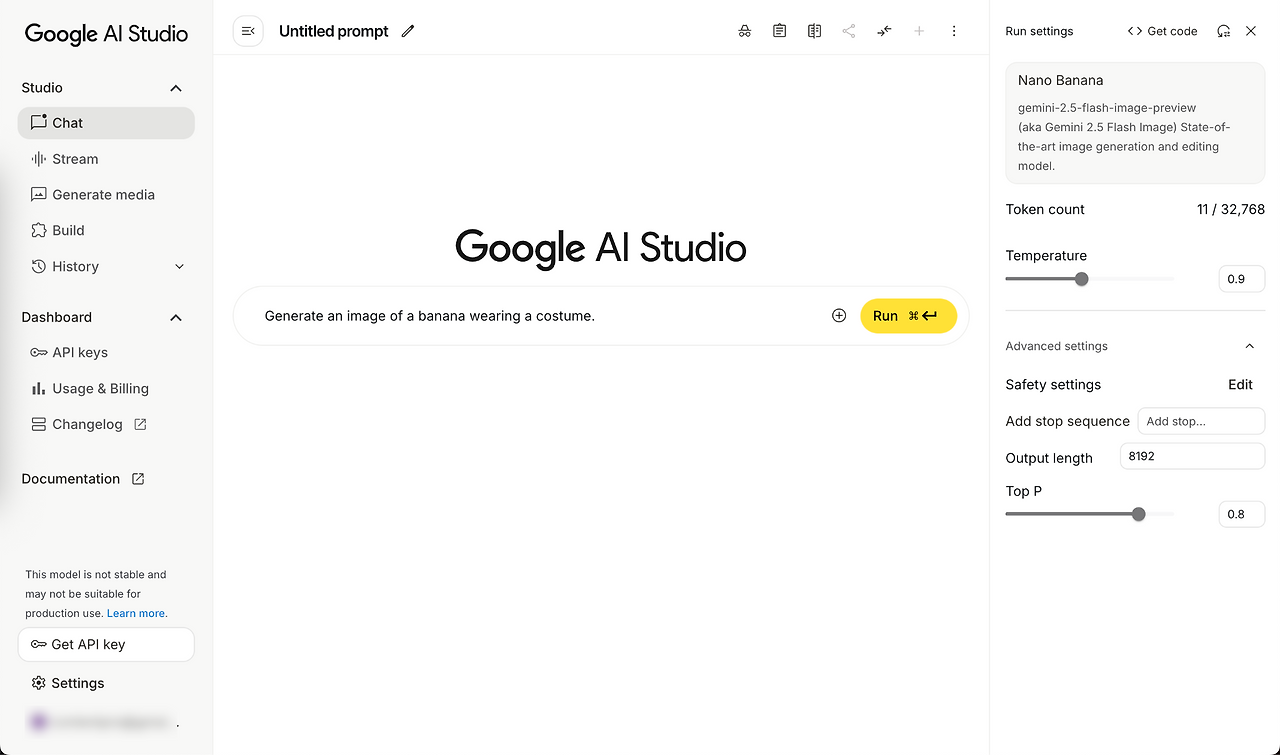Click the Temperature value field showing 0.9
Image resolution: width=1280 pixels, height=755 pixels.
coord(1242,279)
